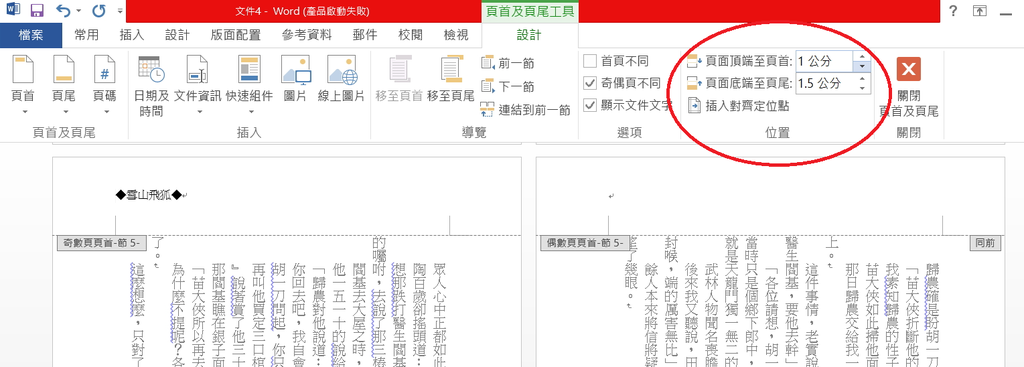Click 關閉頁首及頁尾 close button
Screen dimensions: 1024x367
tap(908, 86)
